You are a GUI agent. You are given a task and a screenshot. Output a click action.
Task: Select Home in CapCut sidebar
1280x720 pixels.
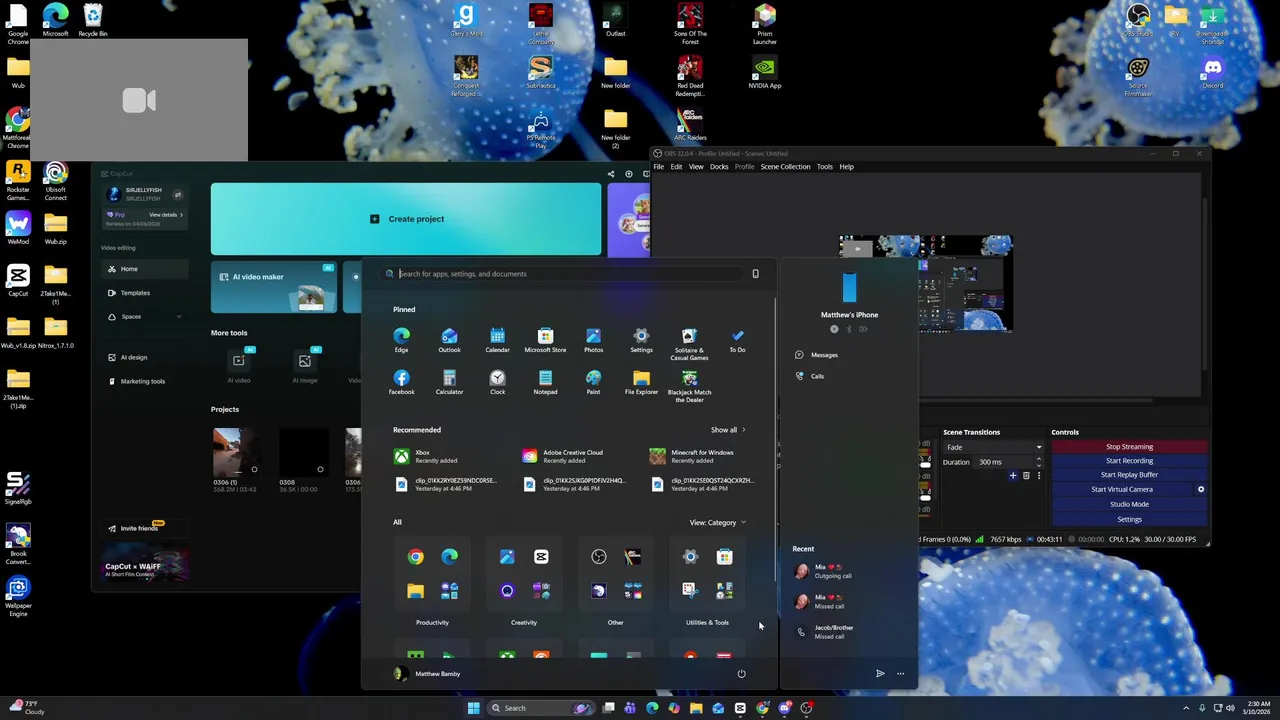tap(145, 269)
